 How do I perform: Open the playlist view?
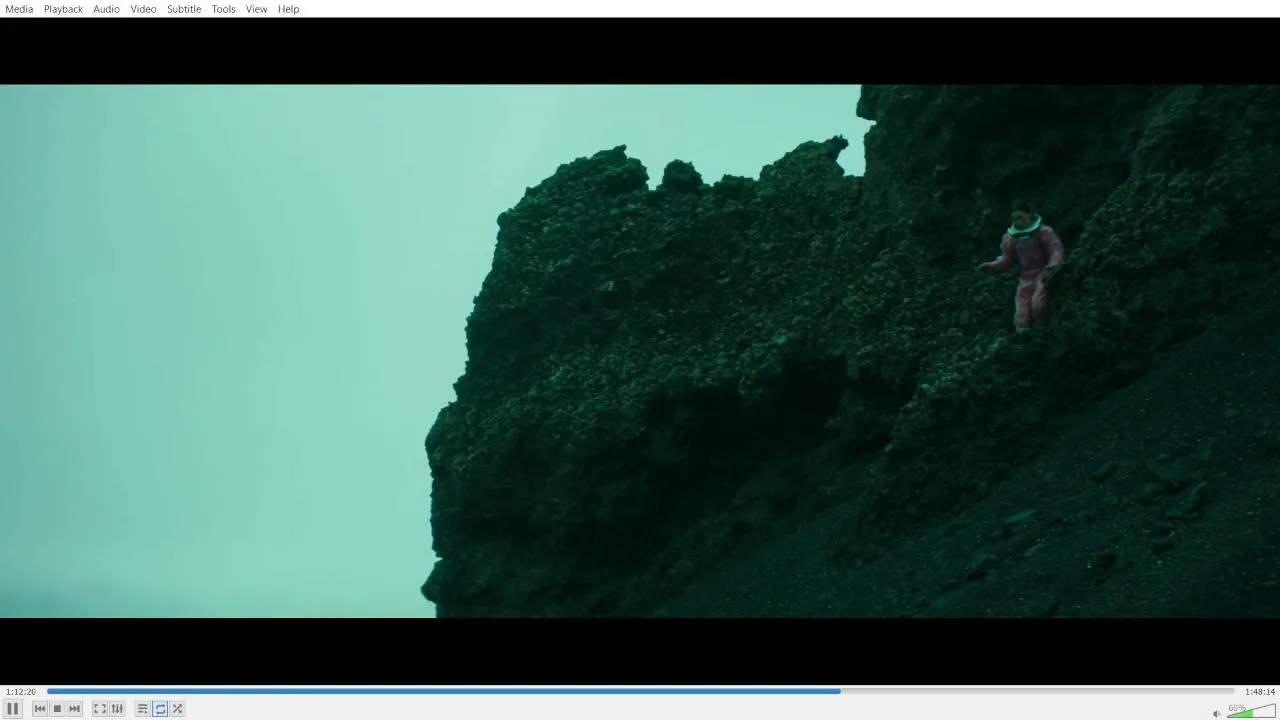click(x=142, y=709)
